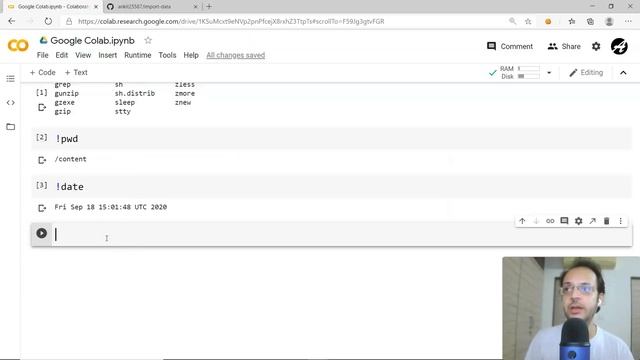Add this page to favorites star
This screenshot has height=360, width=640.
(x=528, y=21)
